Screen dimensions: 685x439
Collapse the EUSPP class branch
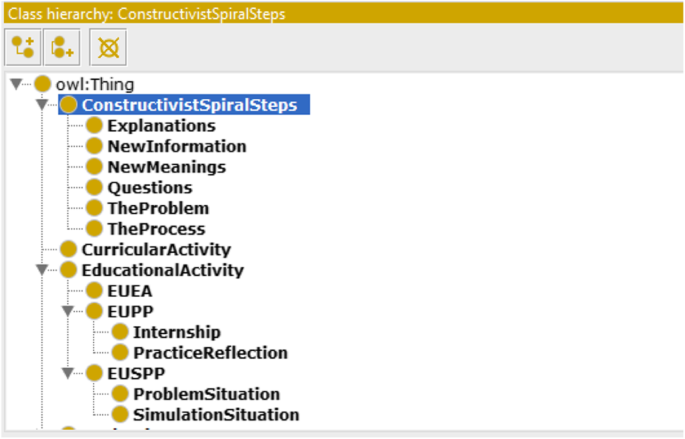[68, 373]
